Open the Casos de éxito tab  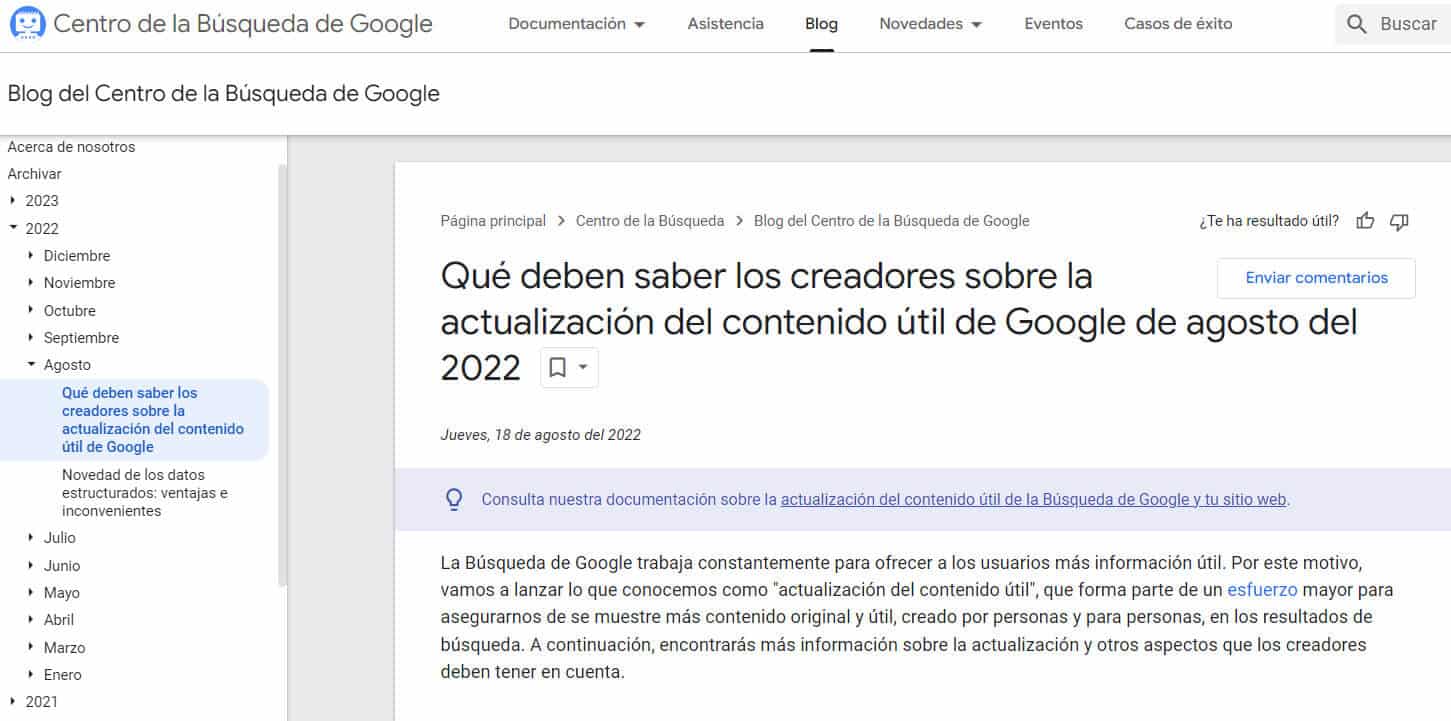click(x=1178, y=23)
